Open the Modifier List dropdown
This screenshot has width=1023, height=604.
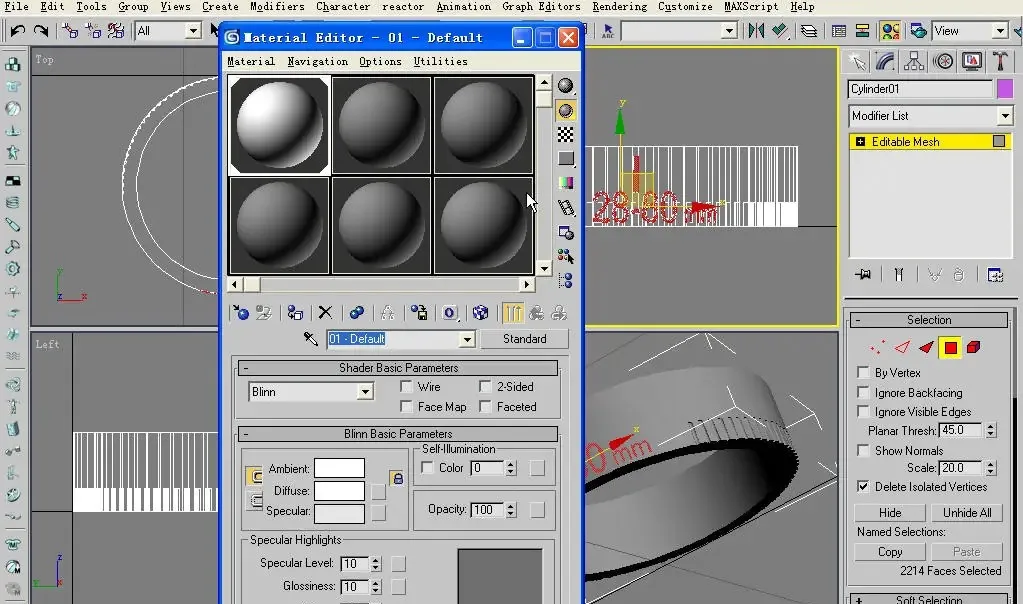(x=1005, y=116)
